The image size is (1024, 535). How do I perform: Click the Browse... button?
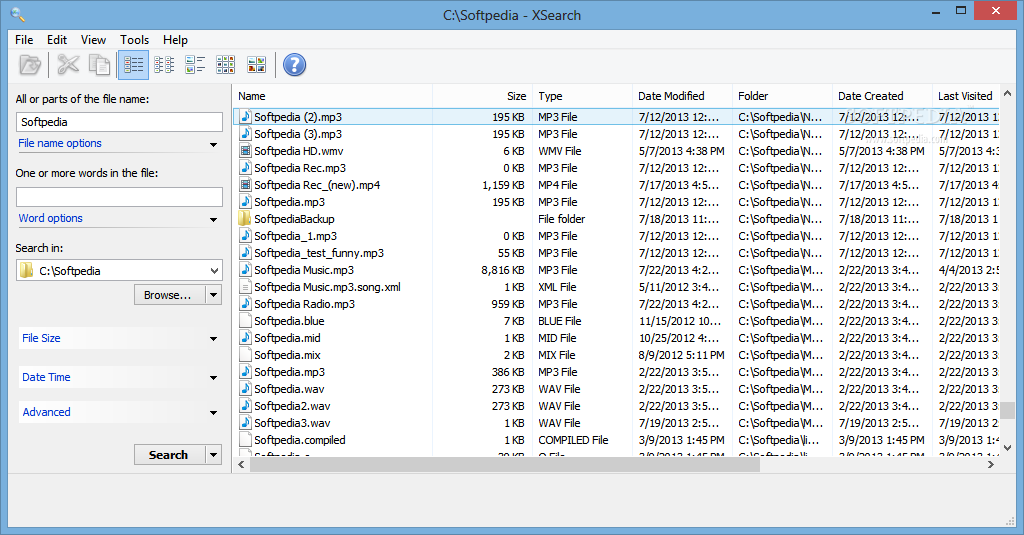coord(170,295)
